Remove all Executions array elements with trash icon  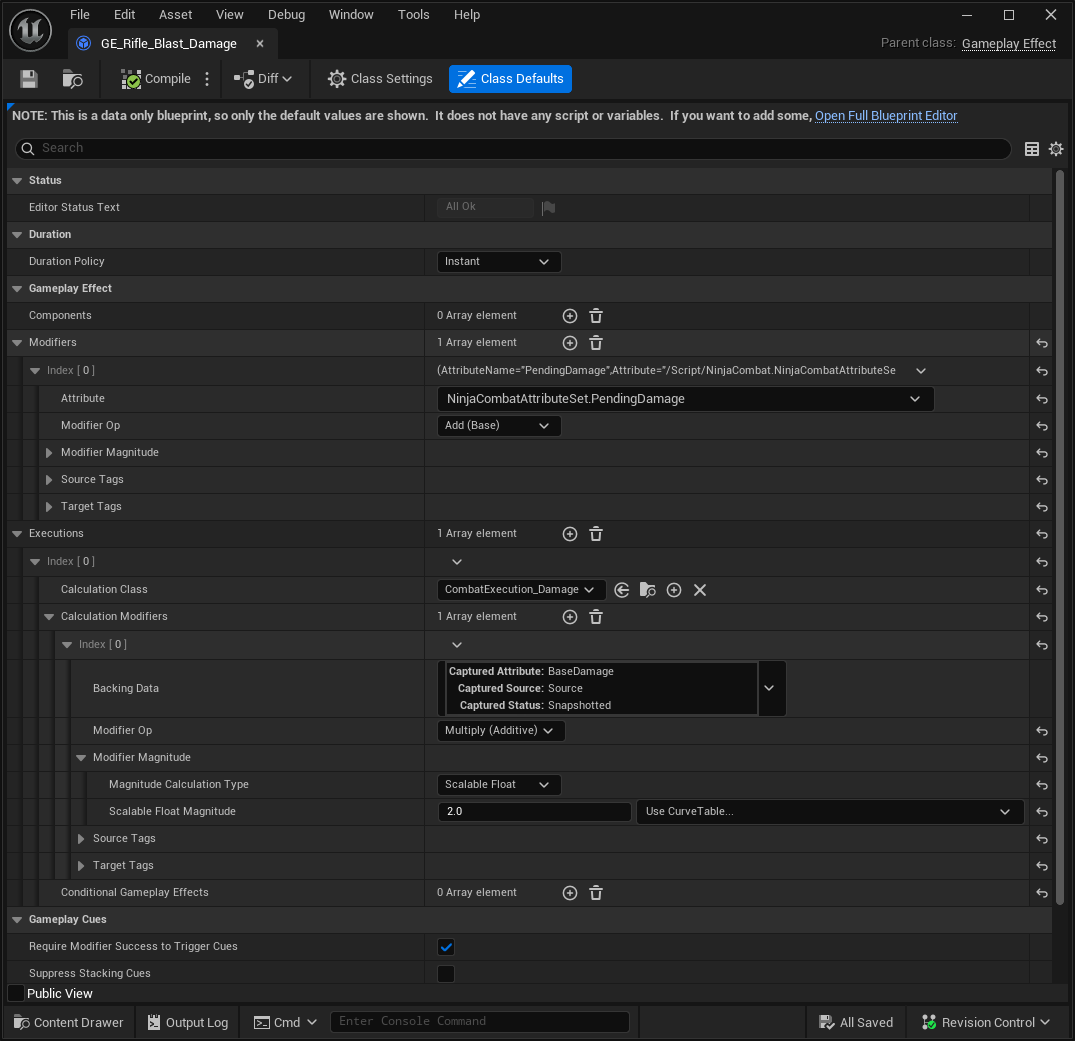(596, 534)
